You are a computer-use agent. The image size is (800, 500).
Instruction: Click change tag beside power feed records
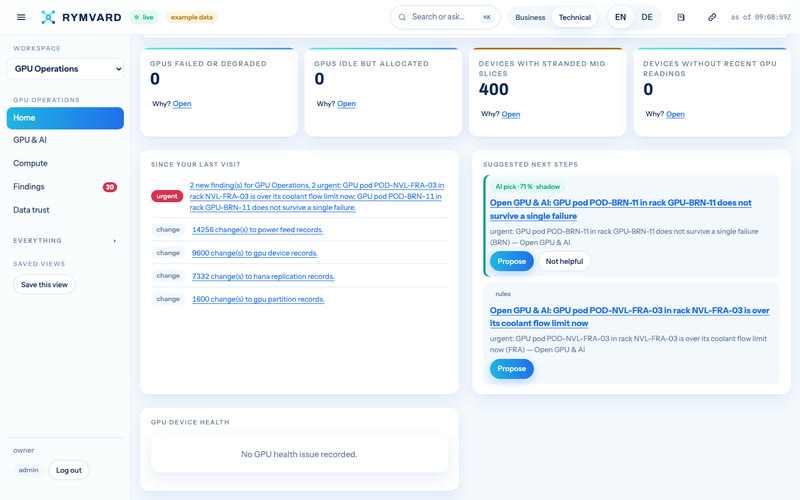tap(168, 230)
